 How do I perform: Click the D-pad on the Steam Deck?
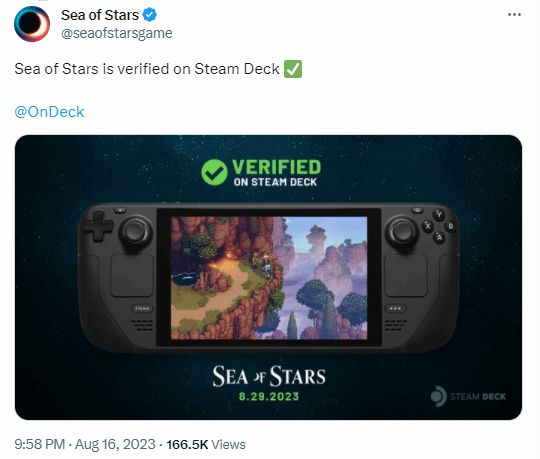point(98,226)
